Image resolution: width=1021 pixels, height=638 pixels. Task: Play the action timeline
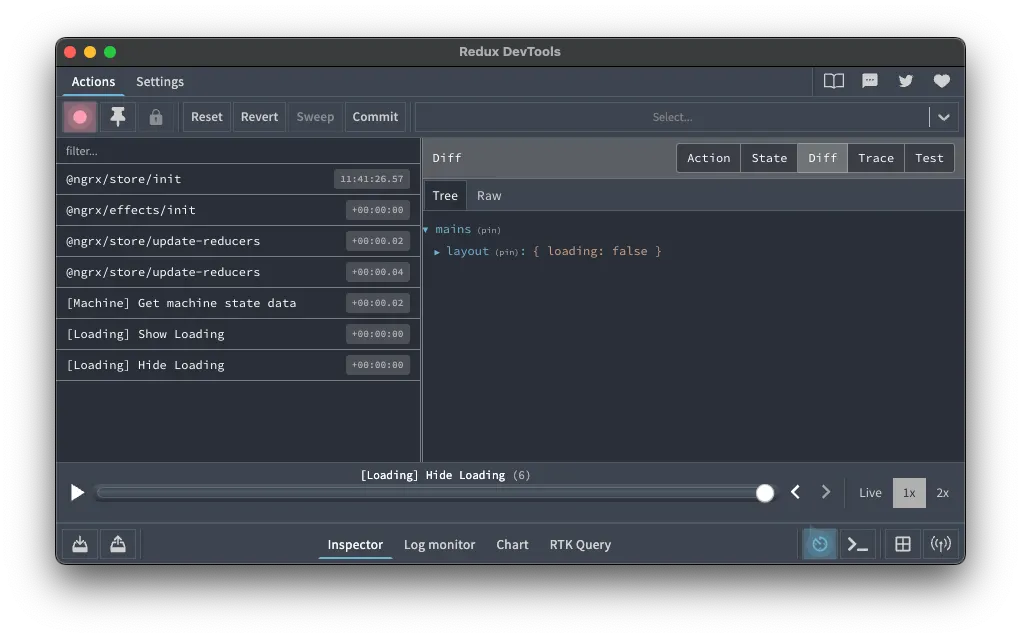[x=77, y=493]
